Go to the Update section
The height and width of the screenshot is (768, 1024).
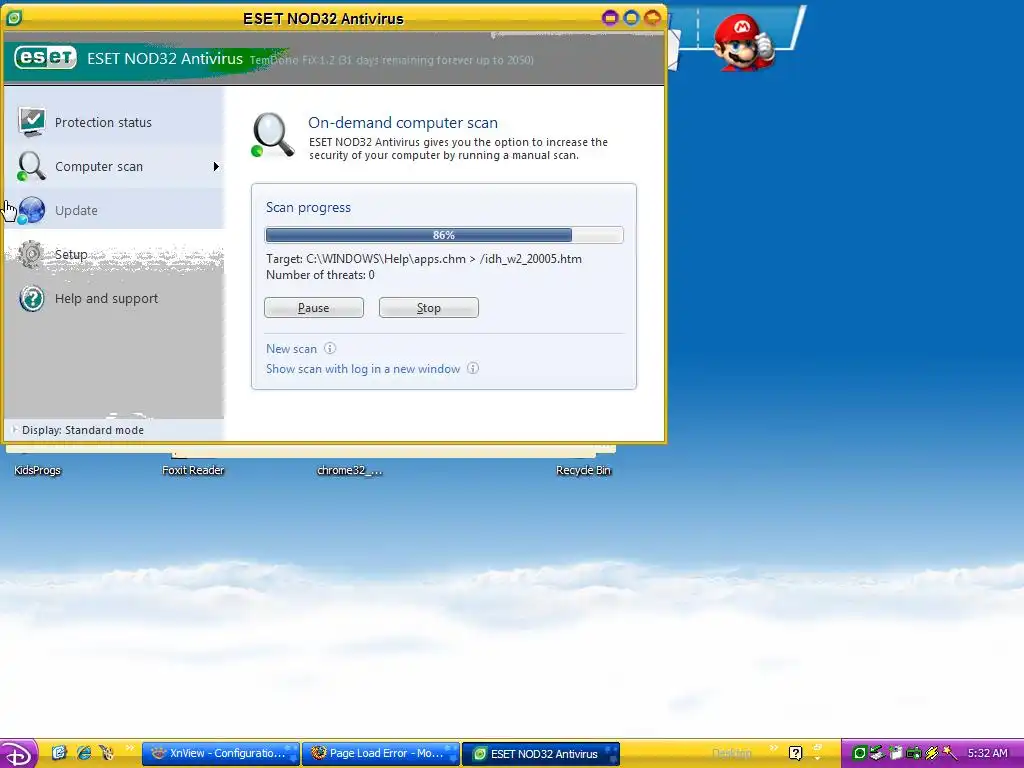114,210
